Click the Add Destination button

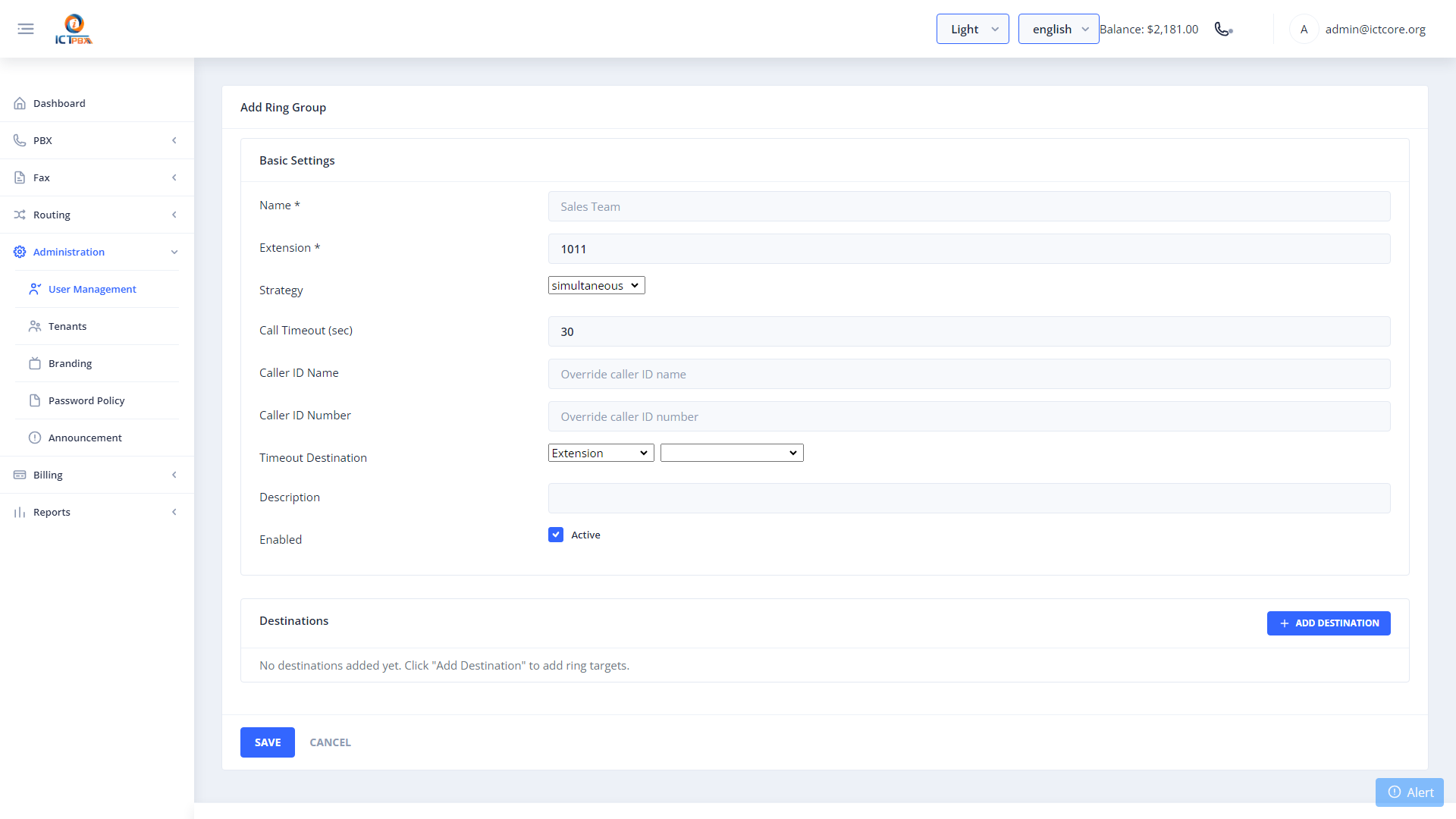pyautogui.click(x=1329, y=623)
